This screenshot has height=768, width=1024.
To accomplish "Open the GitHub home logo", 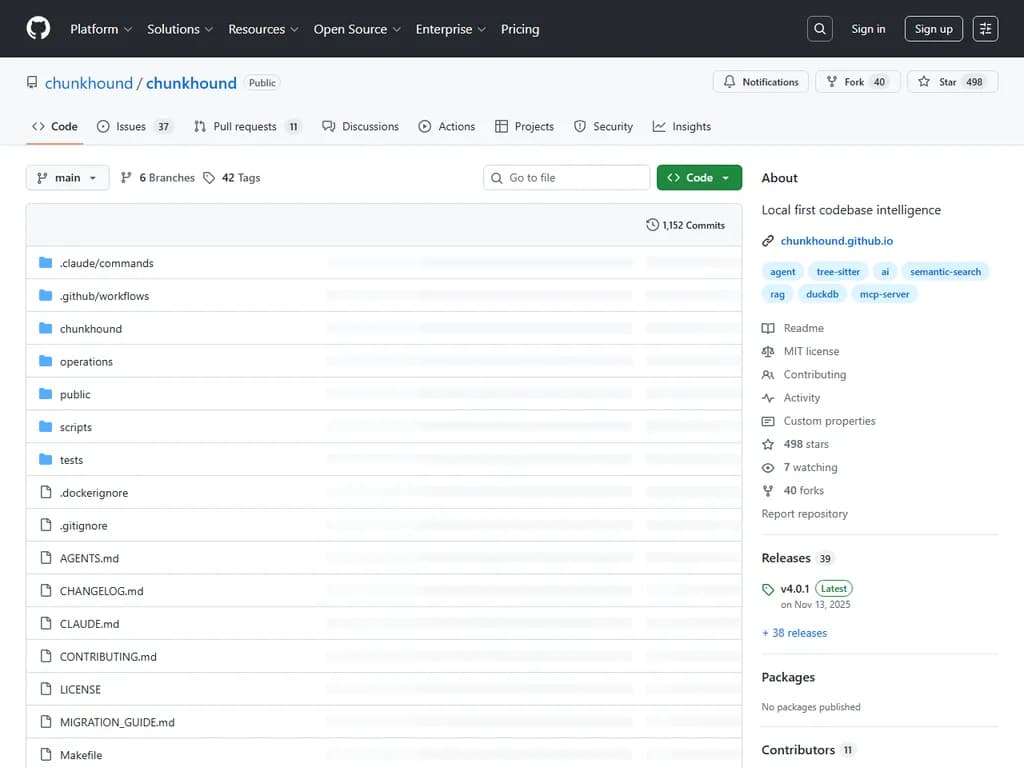I will click(x=37, y=28).
